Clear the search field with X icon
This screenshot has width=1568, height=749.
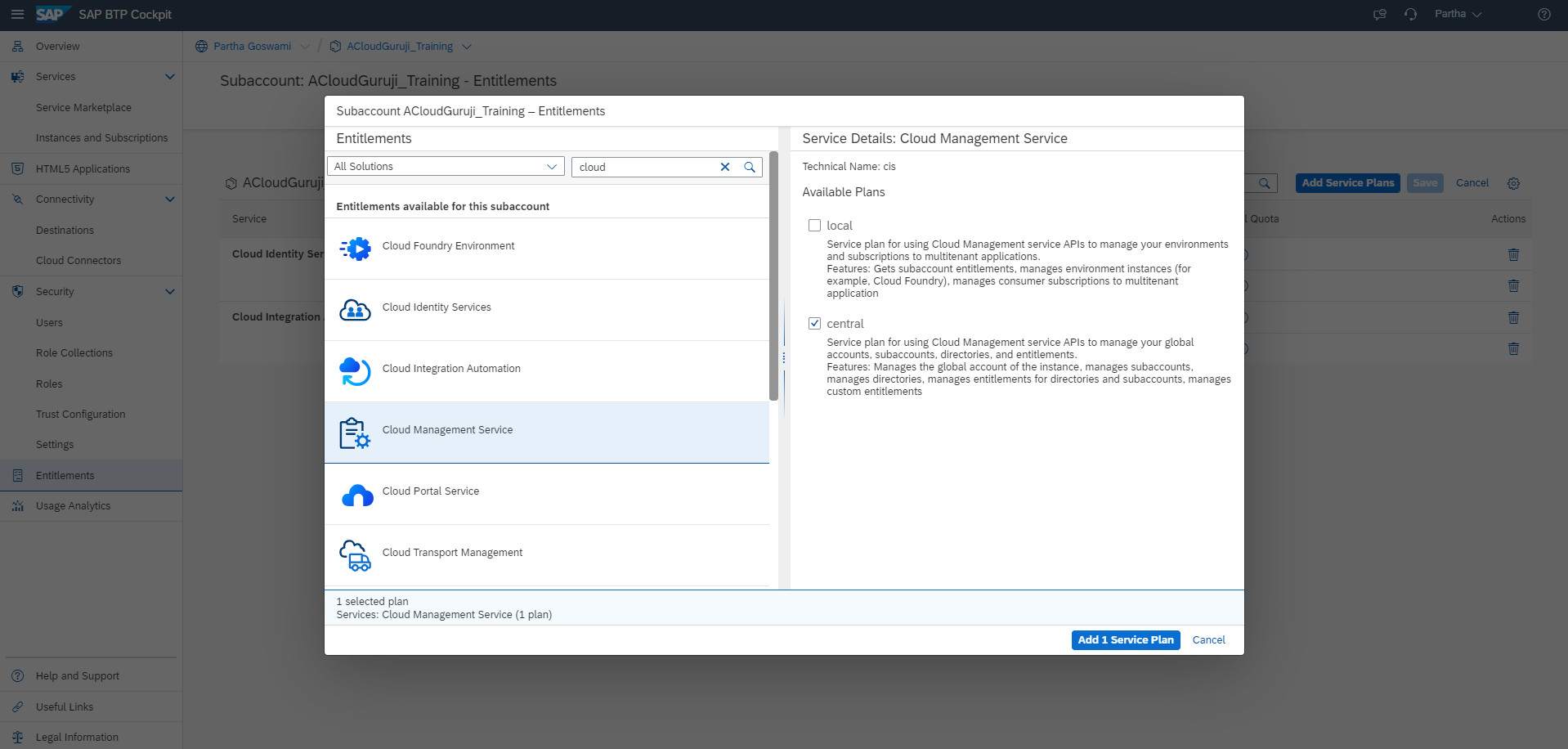(724, 167)
